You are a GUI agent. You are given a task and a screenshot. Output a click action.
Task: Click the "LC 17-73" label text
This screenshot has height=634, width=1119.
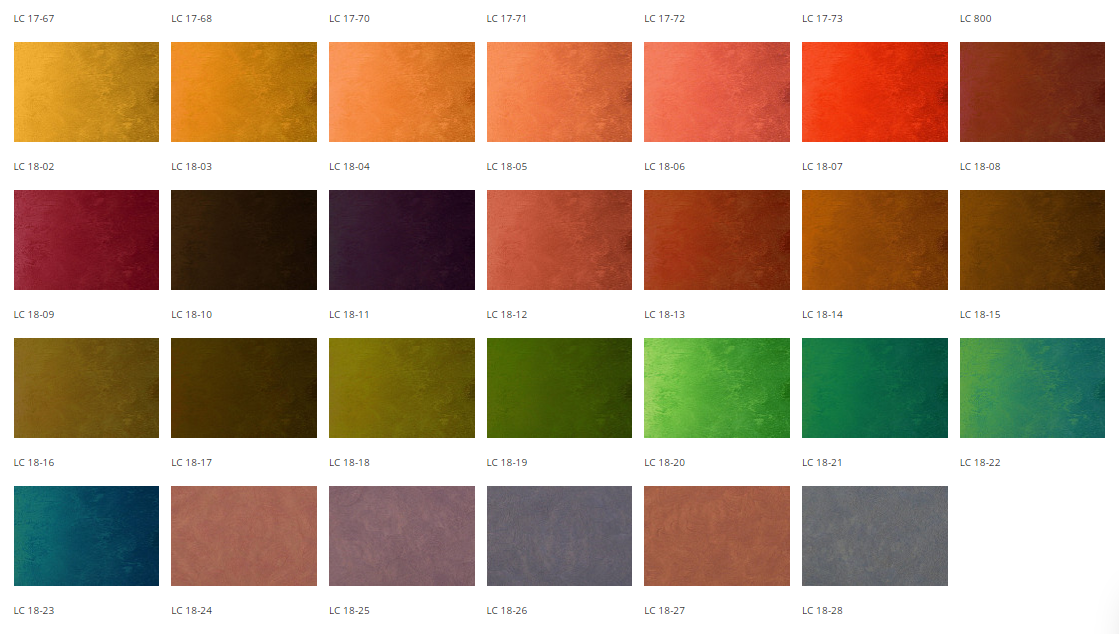(x=822, y=19)
